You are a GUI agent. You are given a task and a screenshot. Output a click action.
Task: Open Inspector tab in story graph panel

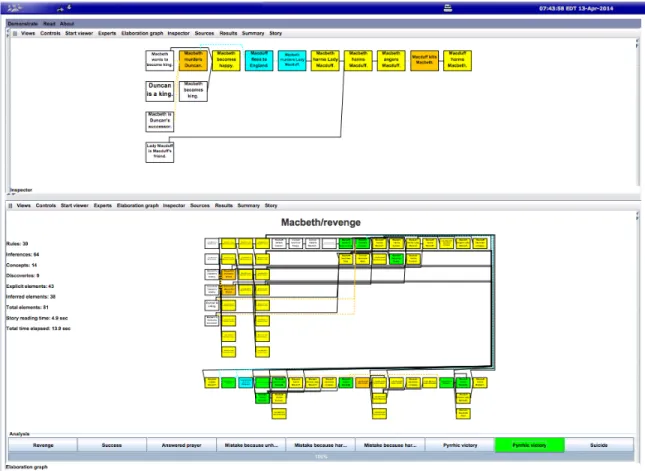tap(179, 33)
